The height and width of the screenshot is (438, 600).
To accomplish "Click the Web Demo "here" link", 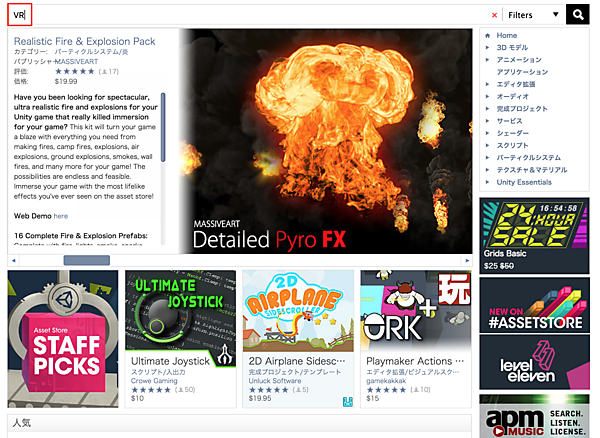I will pyautogui.click(x=61, y=215).
